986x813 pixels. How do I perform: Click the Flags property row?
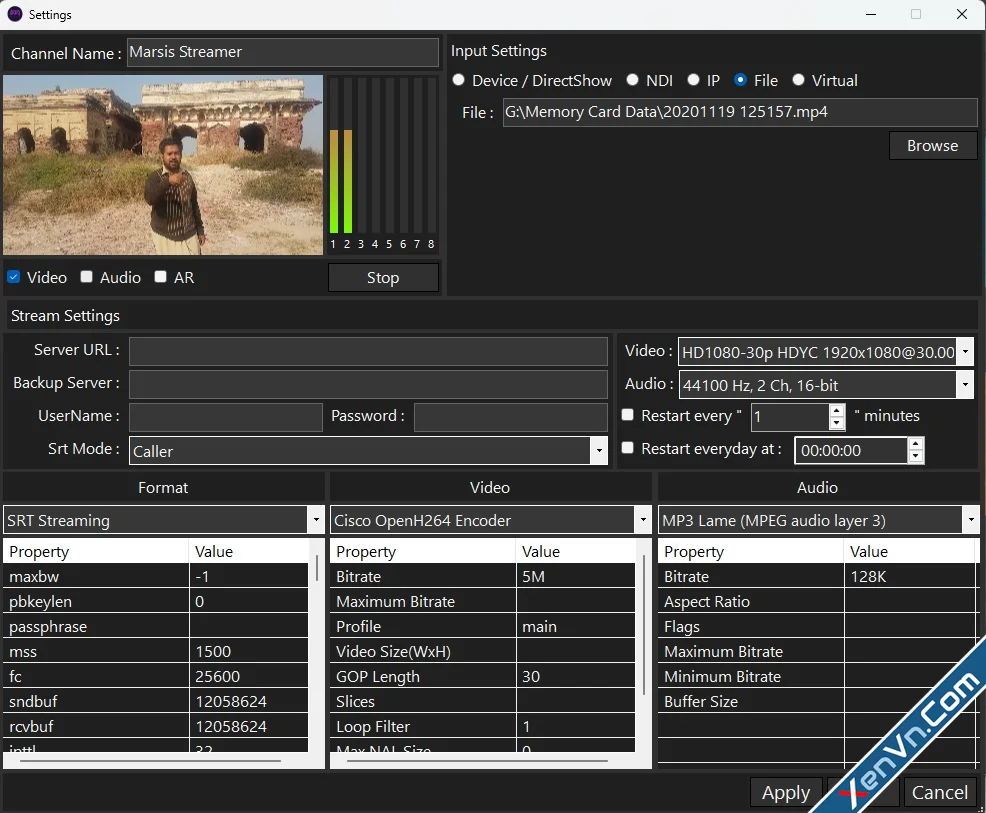[x=817, y=626]
